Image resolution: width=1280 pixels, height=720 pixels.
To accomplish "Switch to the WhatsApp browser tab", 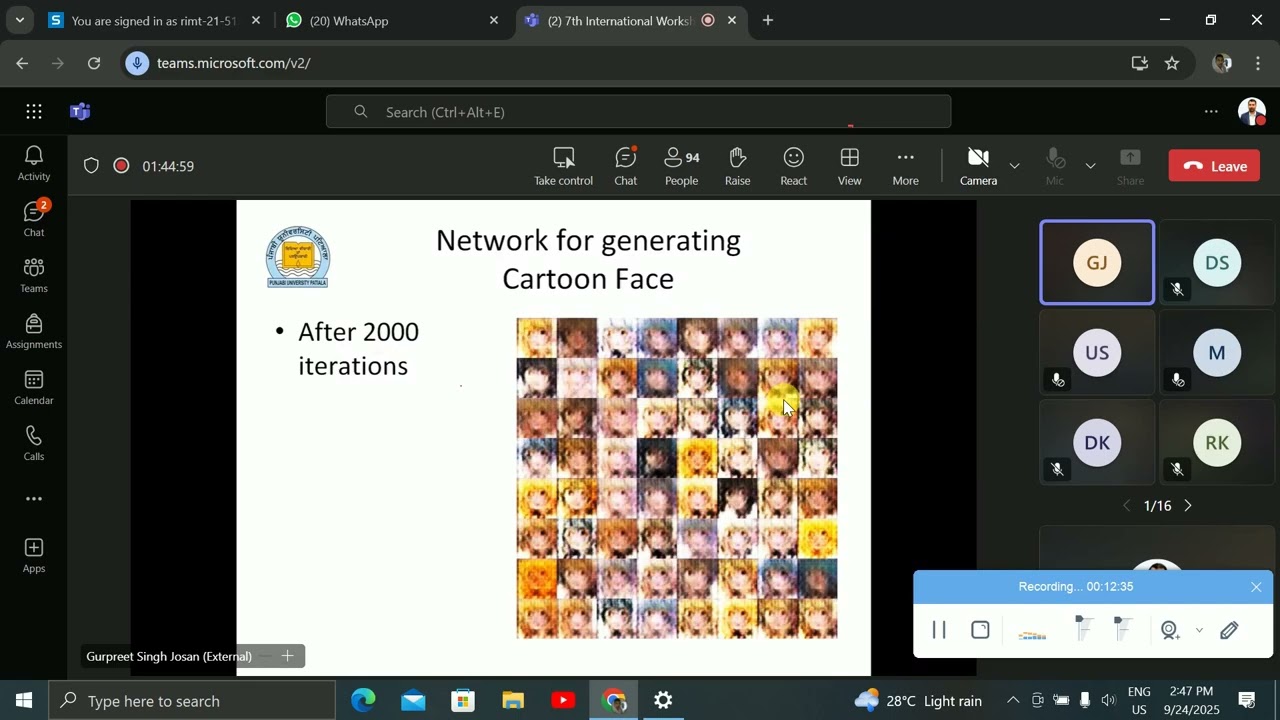I will (x=391, y=20).
